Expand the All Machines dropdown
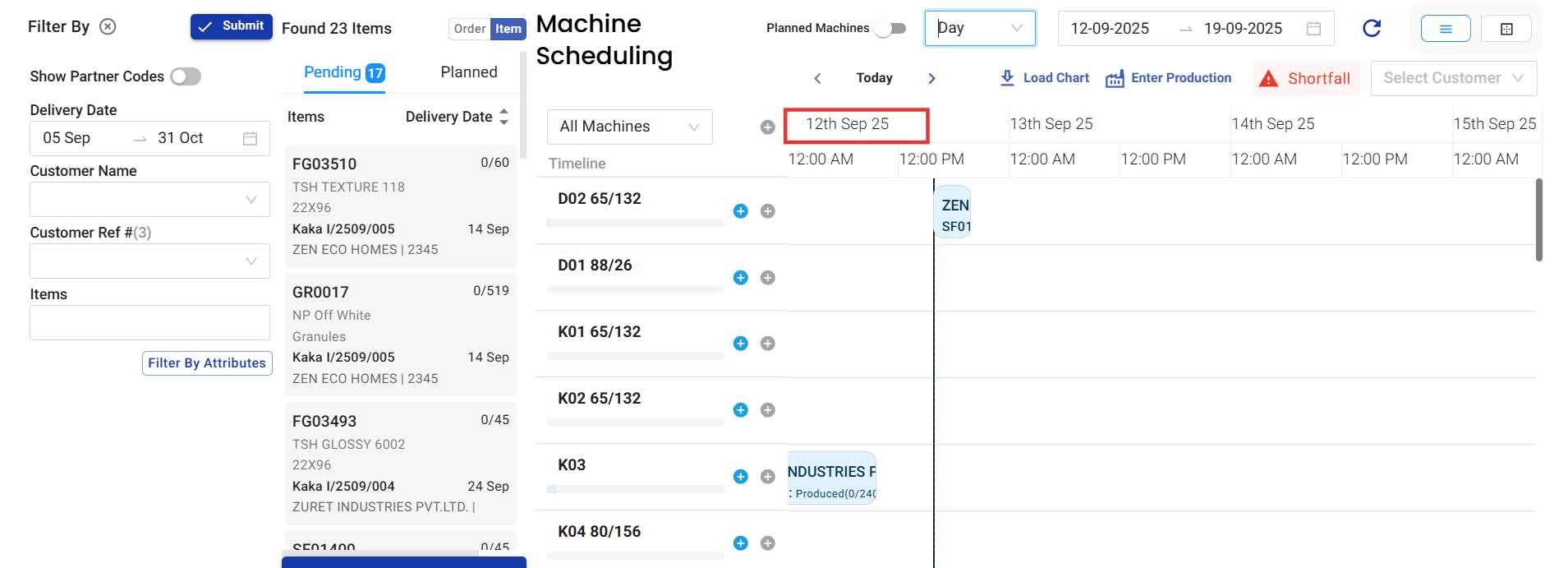This screenshot has width=1568, height=568. click(629, 127)
